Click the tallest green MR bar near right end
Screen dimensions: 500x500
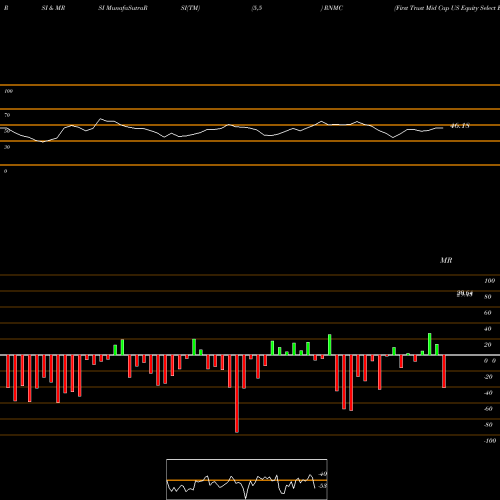click(430, 344)
